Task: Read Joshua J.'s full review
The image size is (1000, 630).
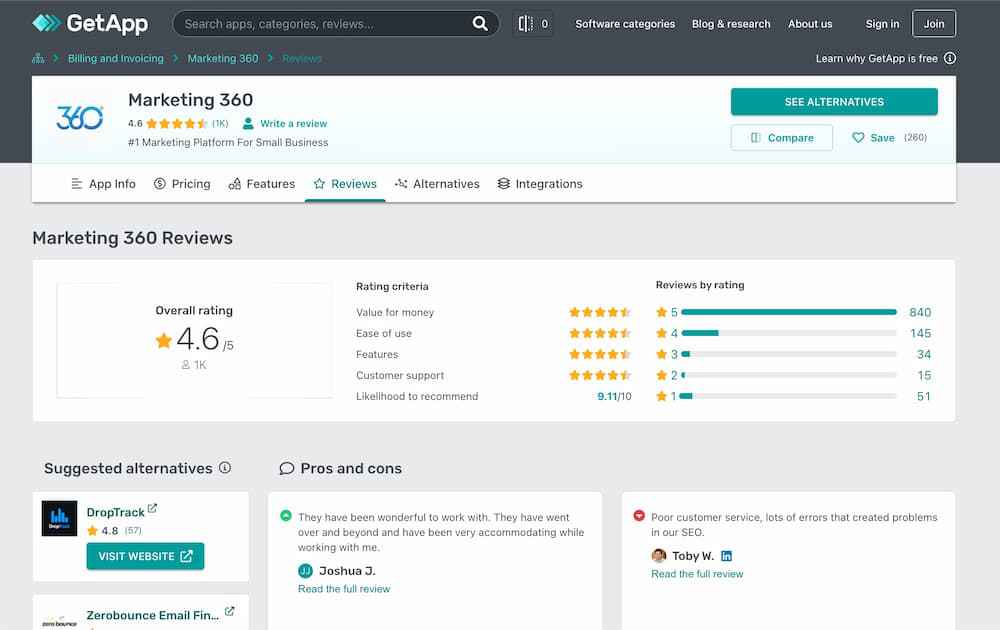Action: 344,589
